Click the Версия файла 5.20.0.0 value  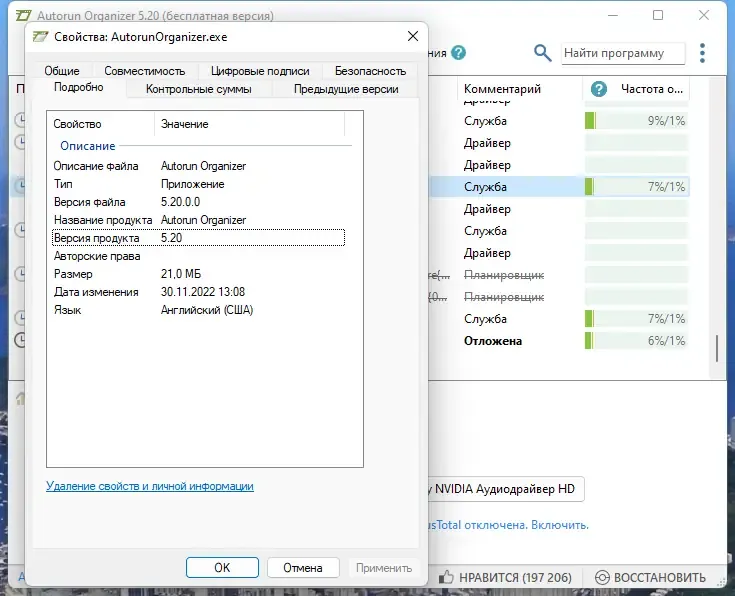180,202
